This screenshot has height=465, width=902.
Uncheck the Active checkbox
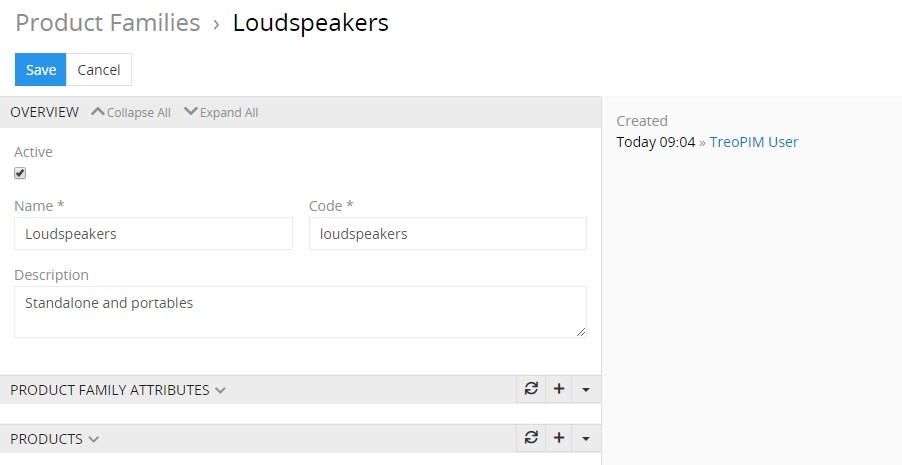pyautogui.click(x=20, y=173)
